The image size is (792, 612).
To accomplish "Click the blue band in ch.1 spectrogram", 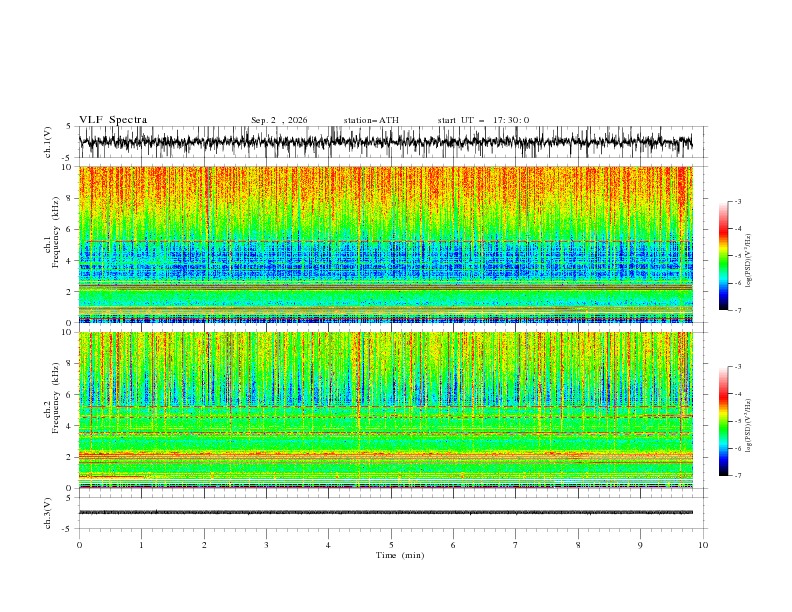I will [385, 260].
